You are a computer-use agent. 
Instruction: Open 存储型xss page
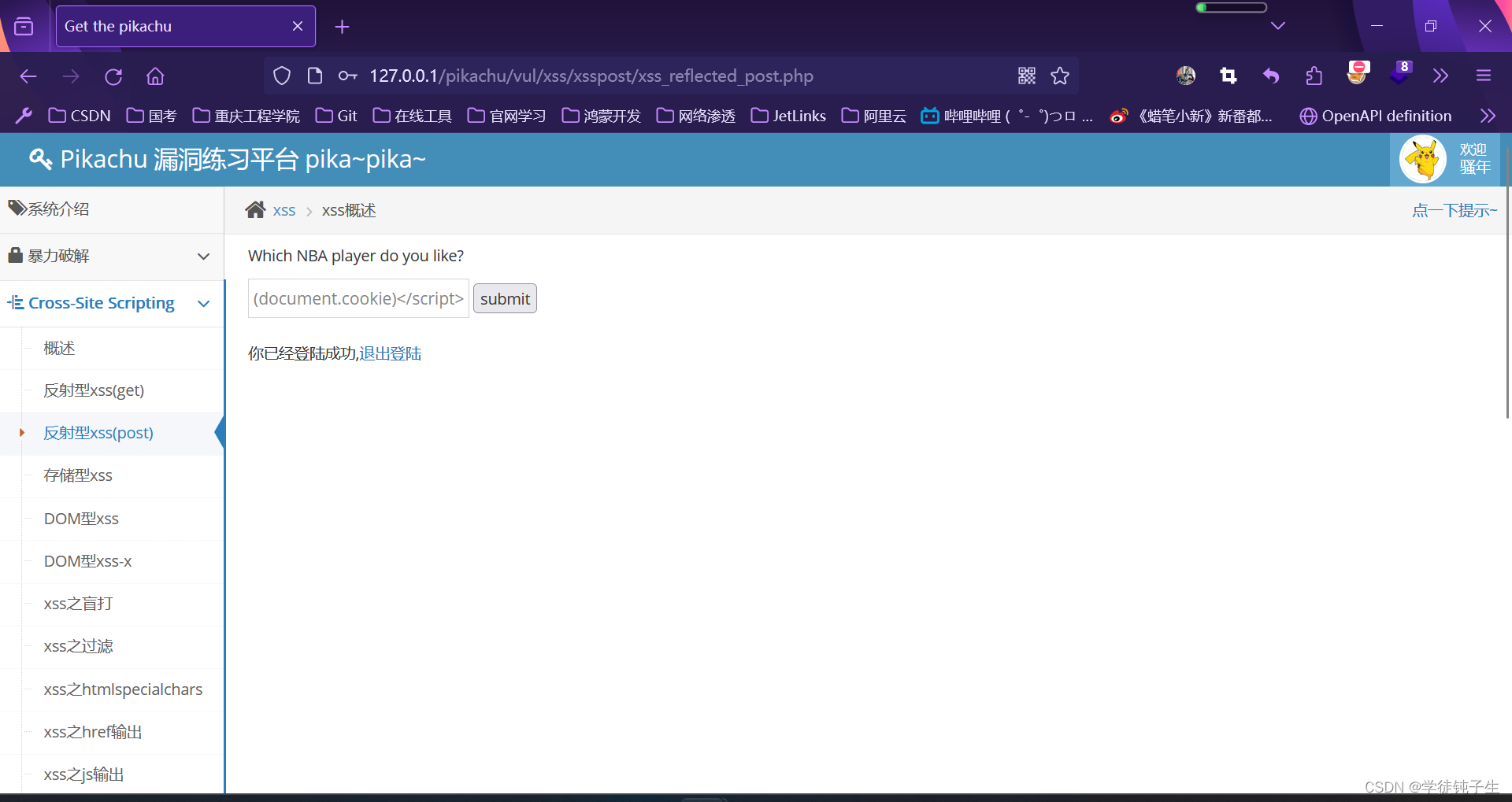pyautogui.click(x=78, y=475)
